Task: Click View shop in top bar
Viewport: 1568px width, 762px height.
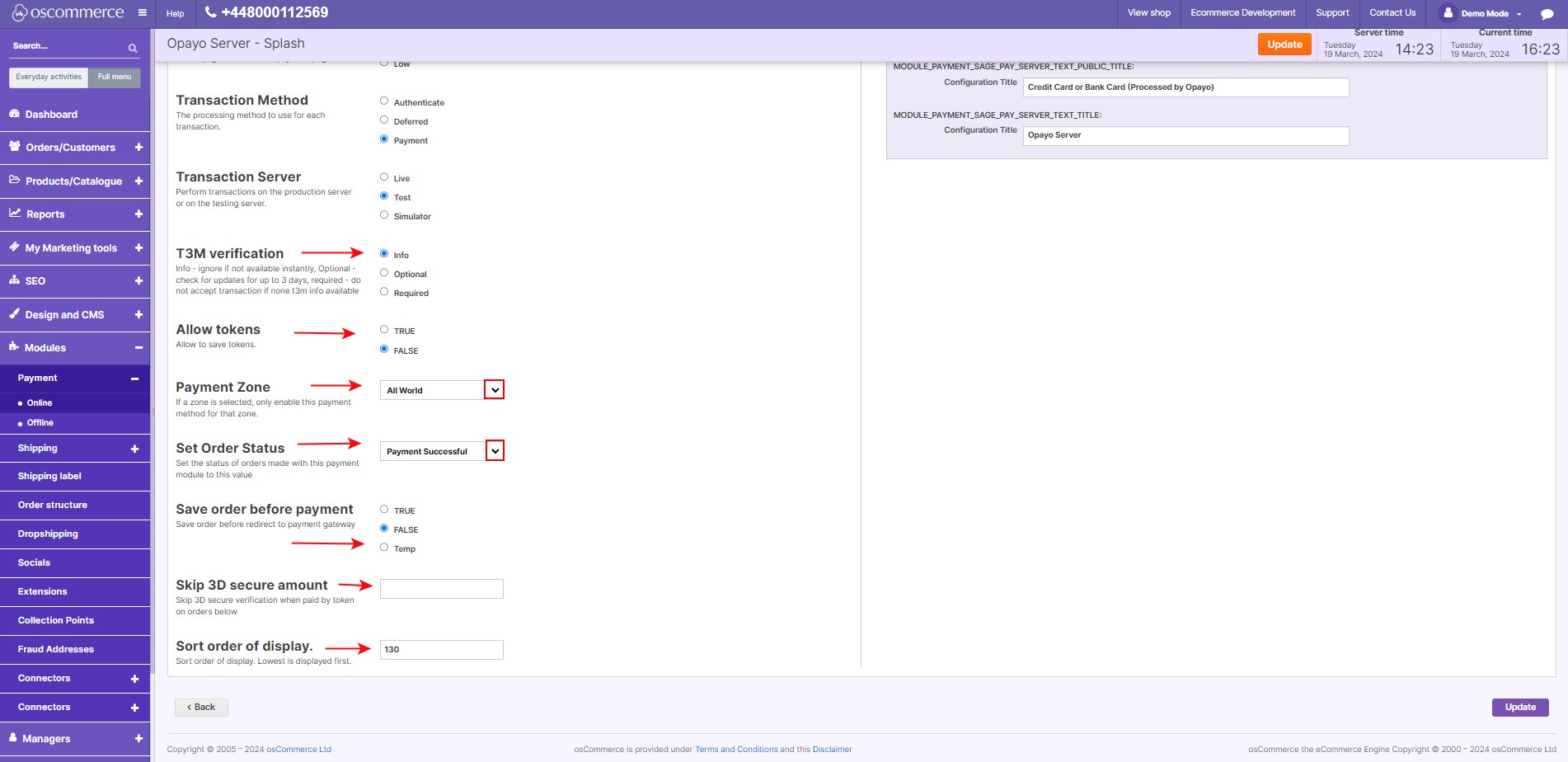Action: click(x=1149, y=12)
